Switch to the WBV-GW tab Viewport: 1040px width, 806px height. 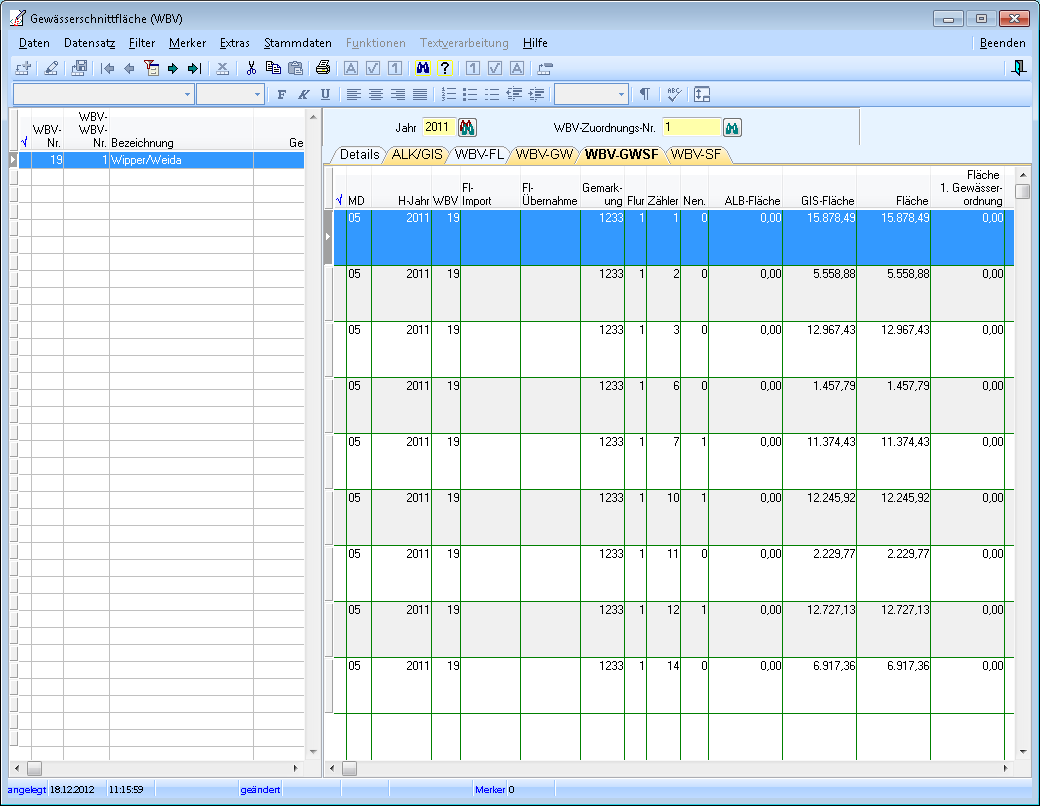(x=544, y=155)
